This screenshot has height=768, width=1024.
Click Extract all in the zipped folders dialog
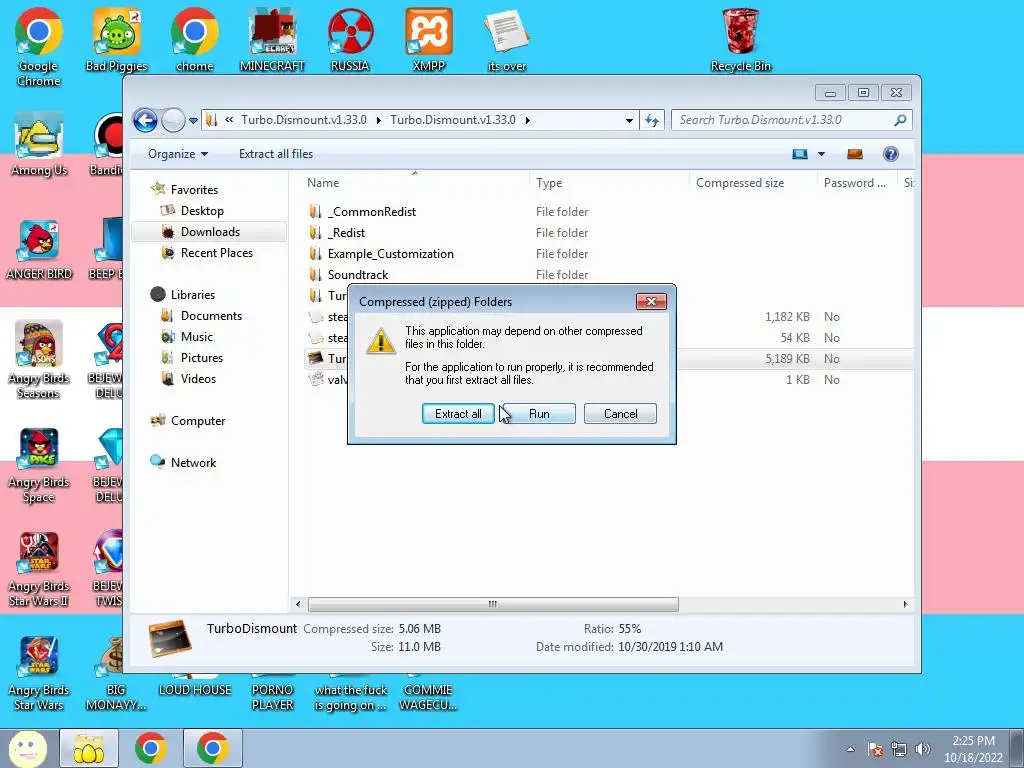[458, 413]
